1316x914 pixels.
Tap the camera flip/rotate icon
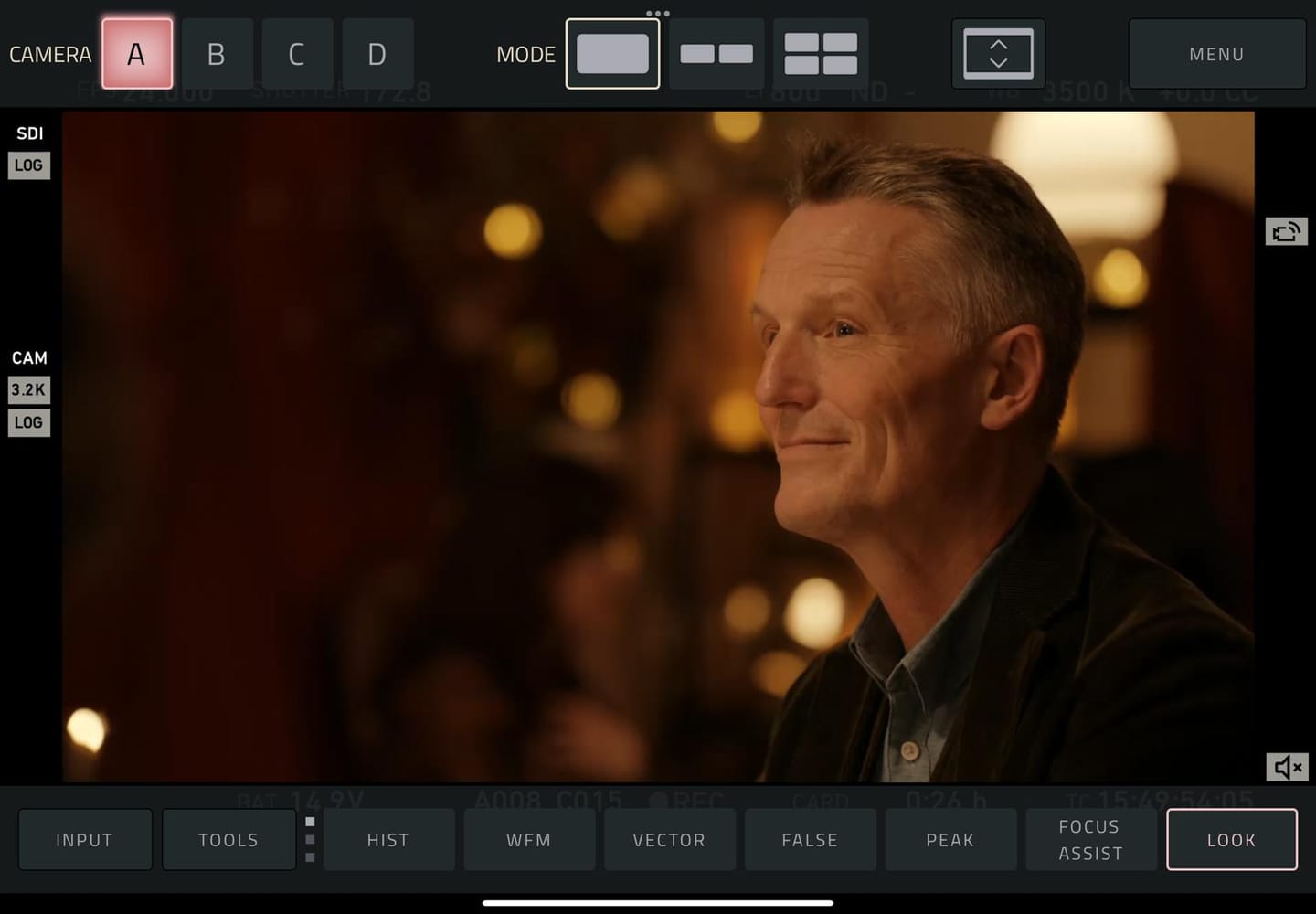(x=1287, y=231)
